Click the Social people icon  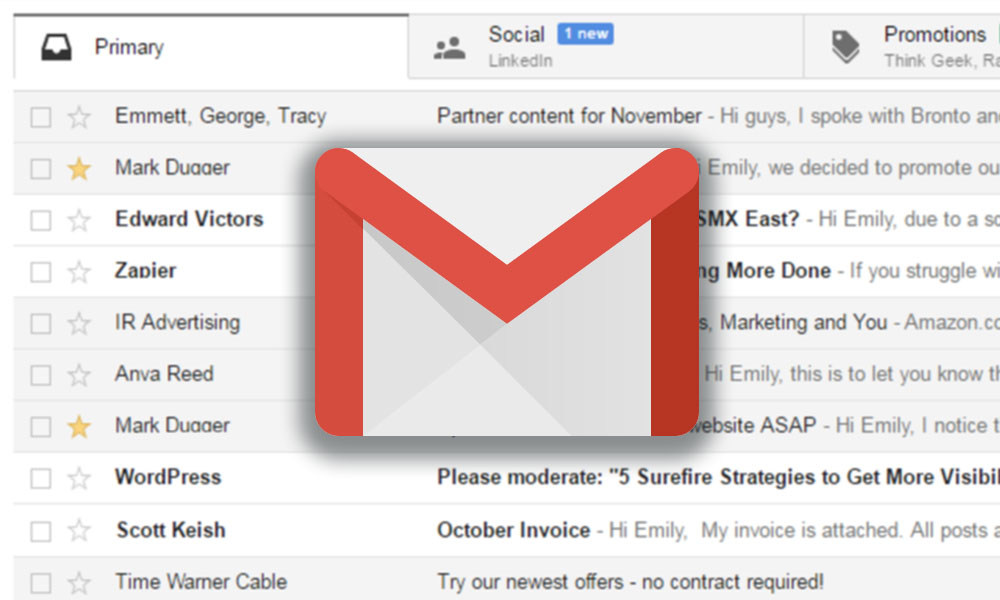pyautogui.click(x=449, y=48)
